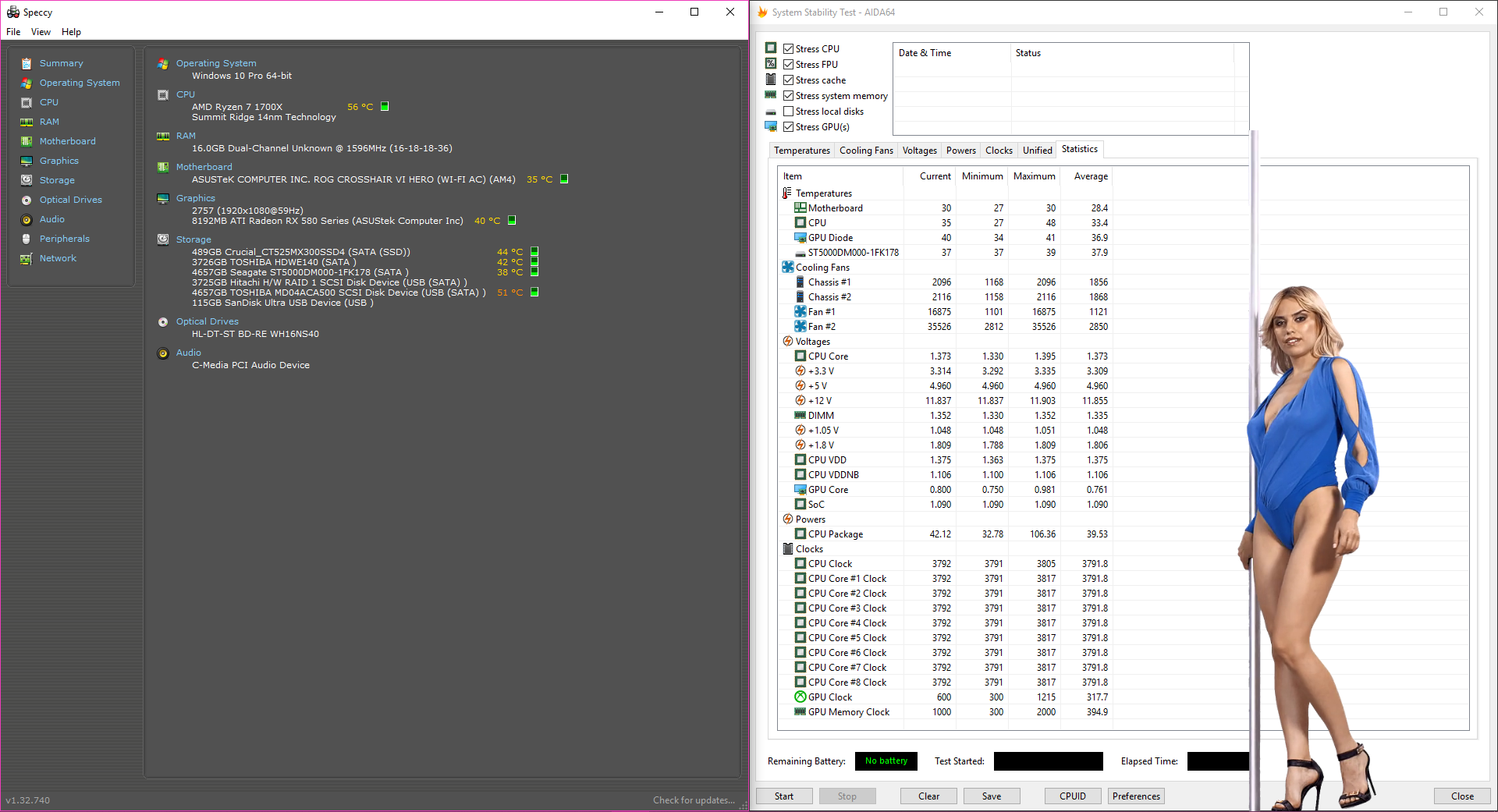This screenshot has width=1498, height=812.
Task: Collapse the Clocks group header
Action: (804, 548)
